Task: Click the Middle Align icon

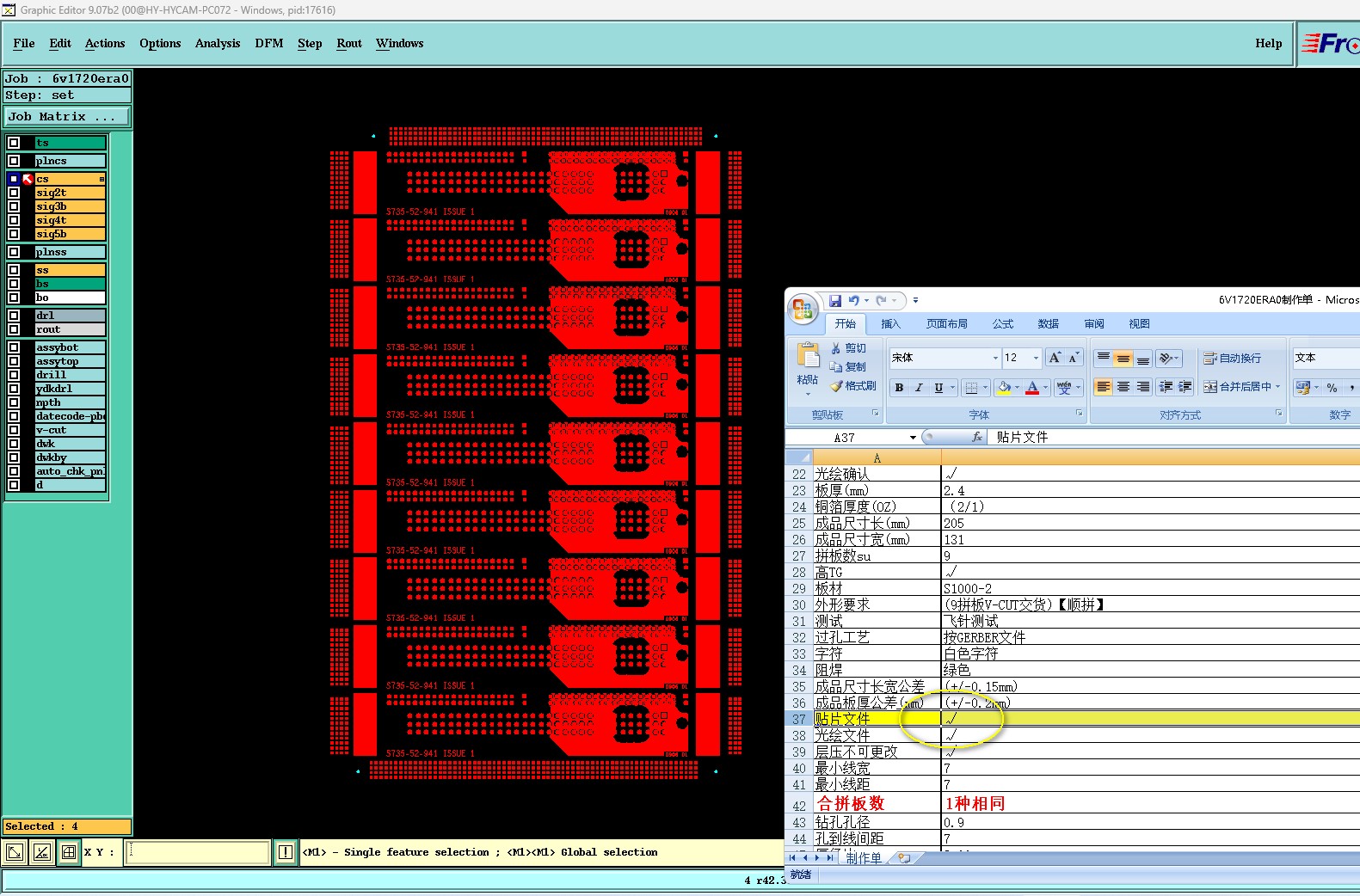Action: point(1123,358)
